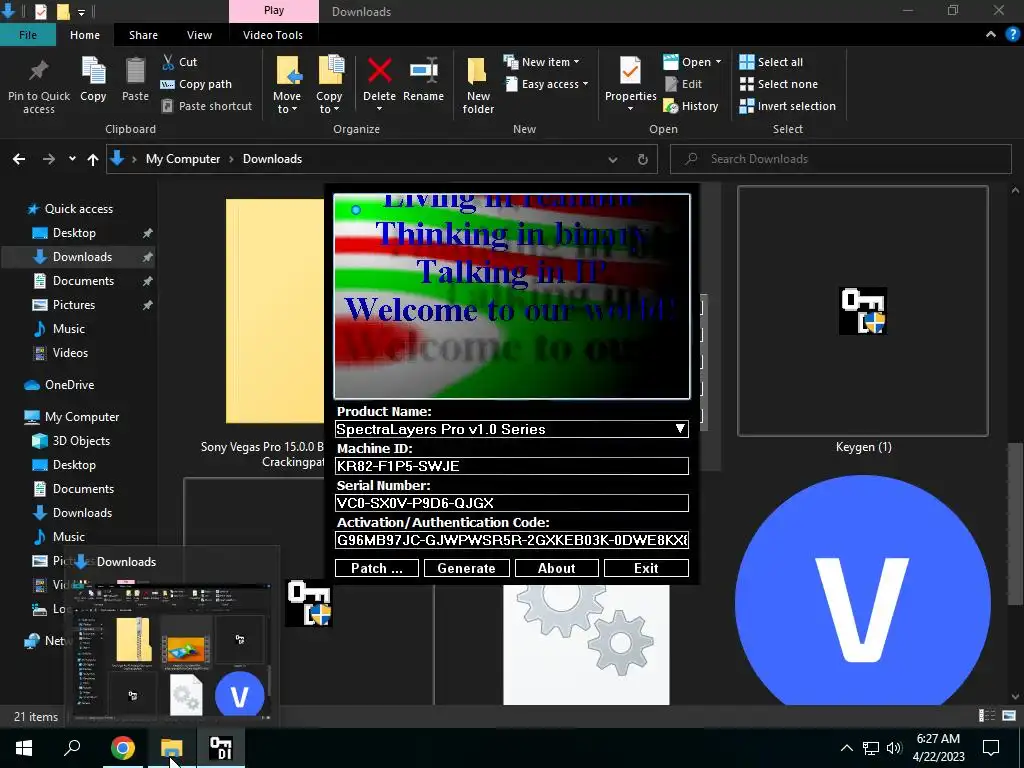Select Pictures under Quick access
The image size is (1024, 768).
tap(74, 305)
